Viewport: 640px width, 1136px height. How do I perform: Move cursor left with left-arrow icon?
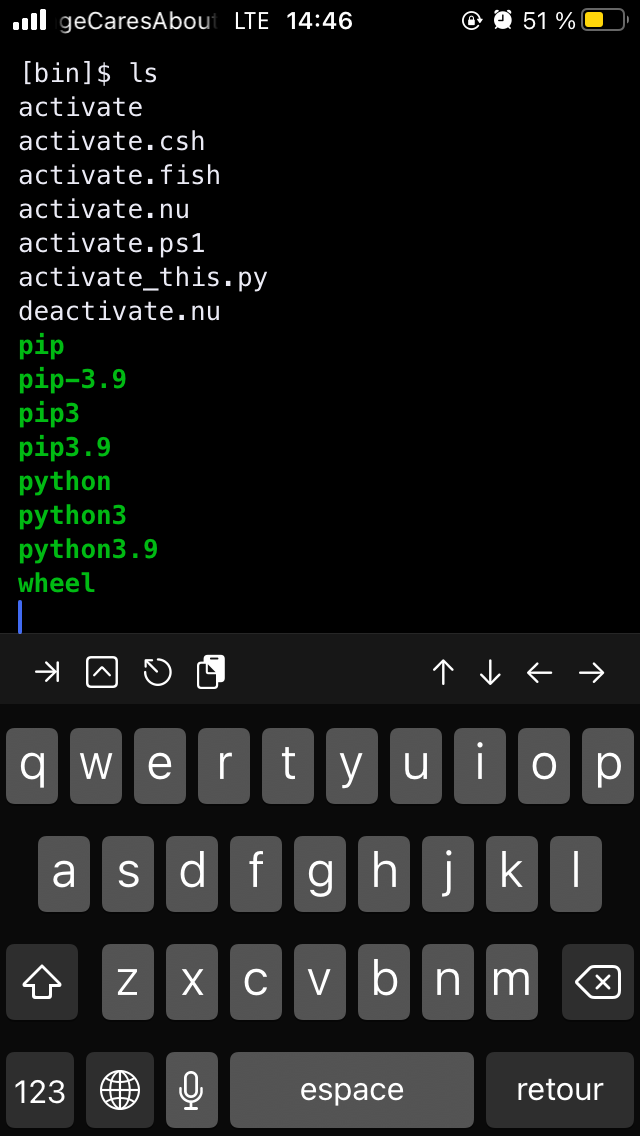[539, 671]
